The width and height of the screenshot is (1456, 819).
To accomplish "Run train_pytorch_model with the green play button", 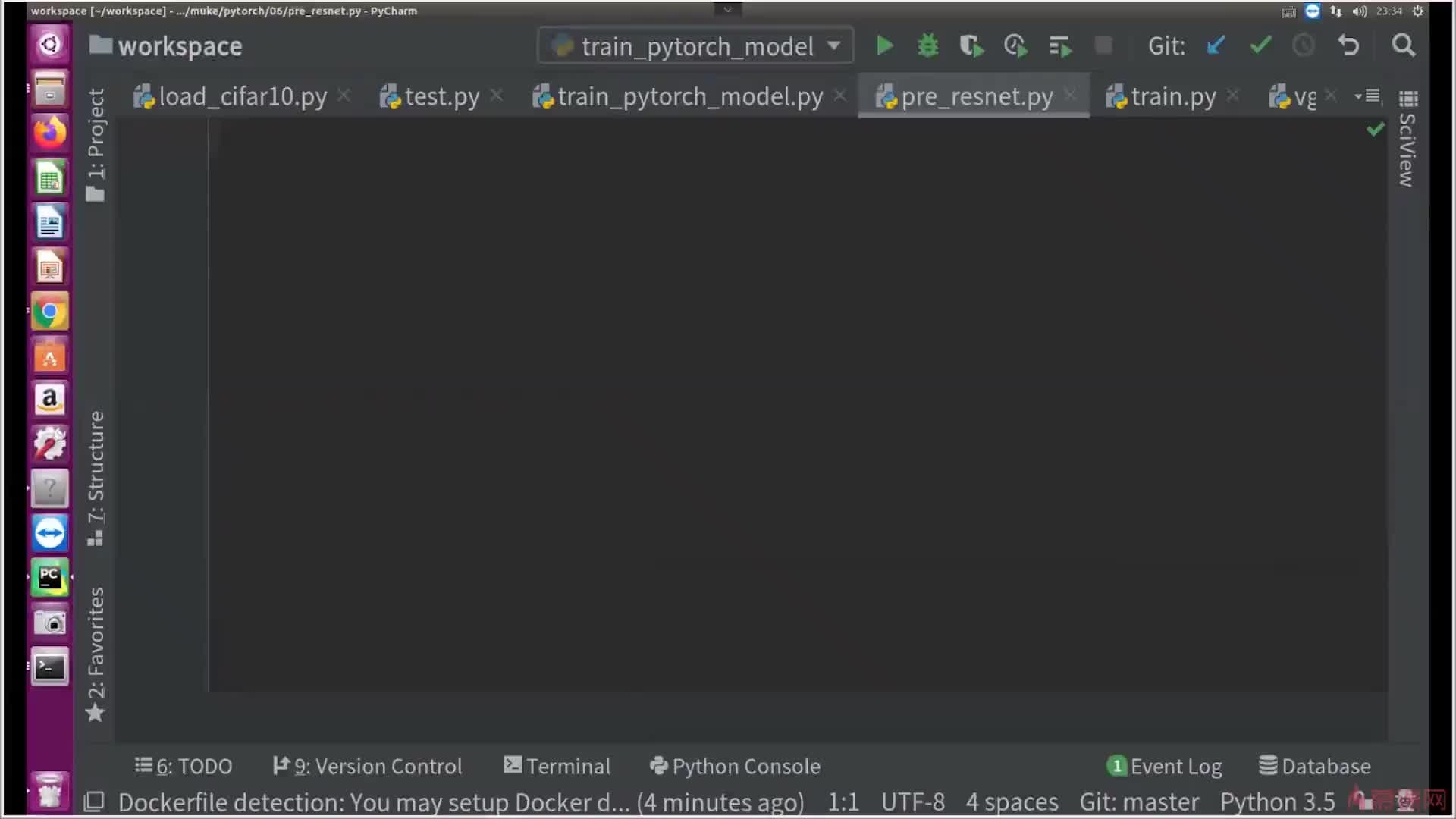I will [884, 45].
